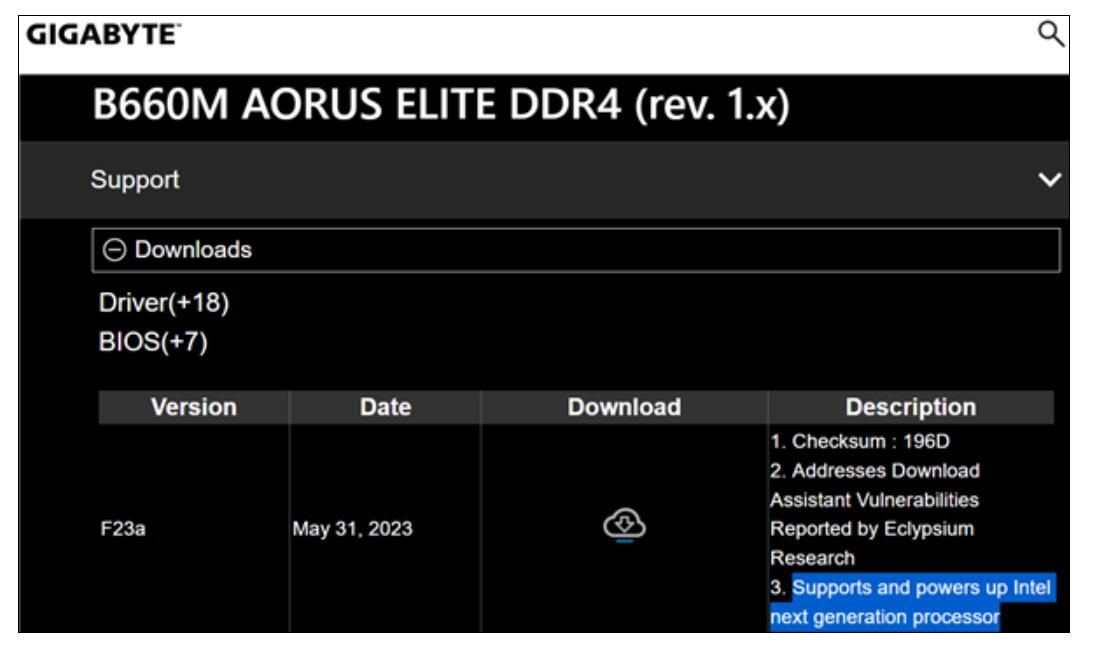Collapse Downloads using the minus circle icon

coord(115,250)
